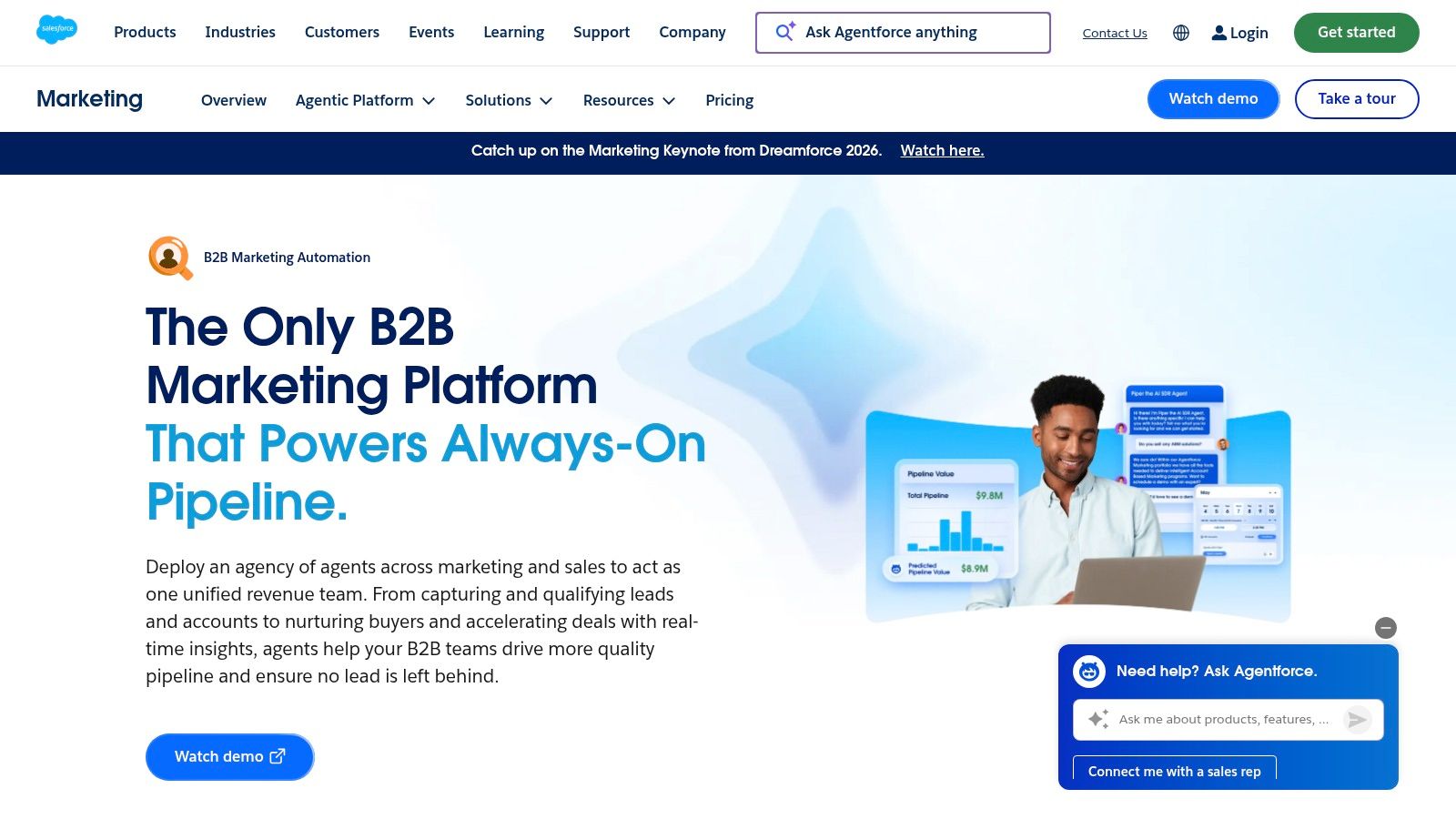Focus the Ask Agentforce anything search field
The height and width of the screenshot is (819, 1456).
pyautogui.click(x=903, y=33)
